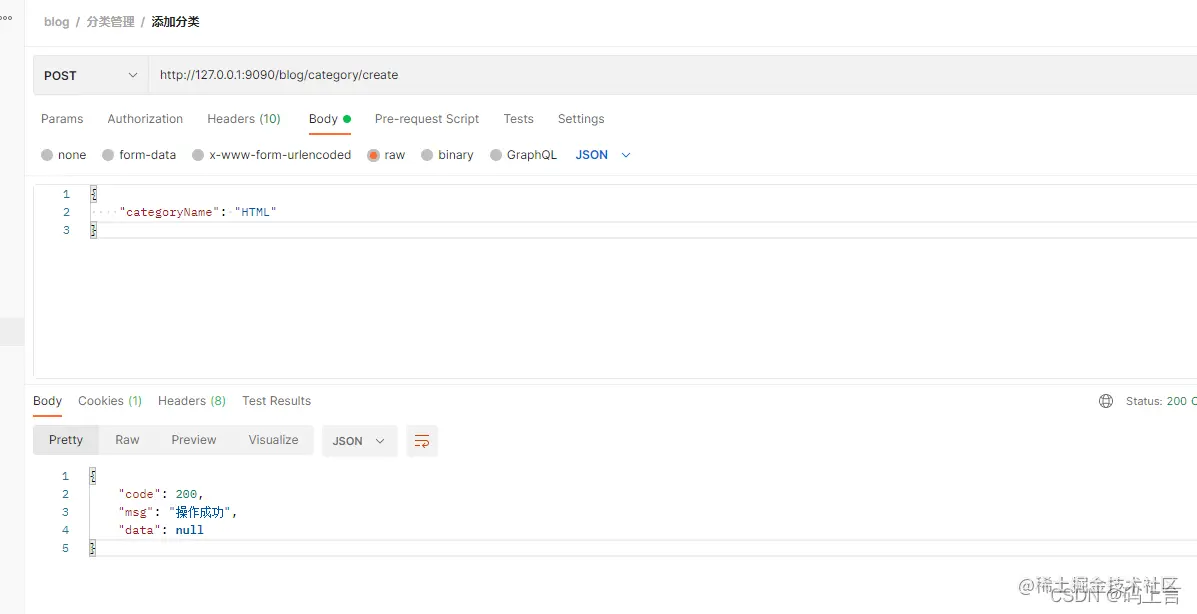The width and height of the screenshot is (1197, 614).
Task: Click the request URL field
Action: 673,75
